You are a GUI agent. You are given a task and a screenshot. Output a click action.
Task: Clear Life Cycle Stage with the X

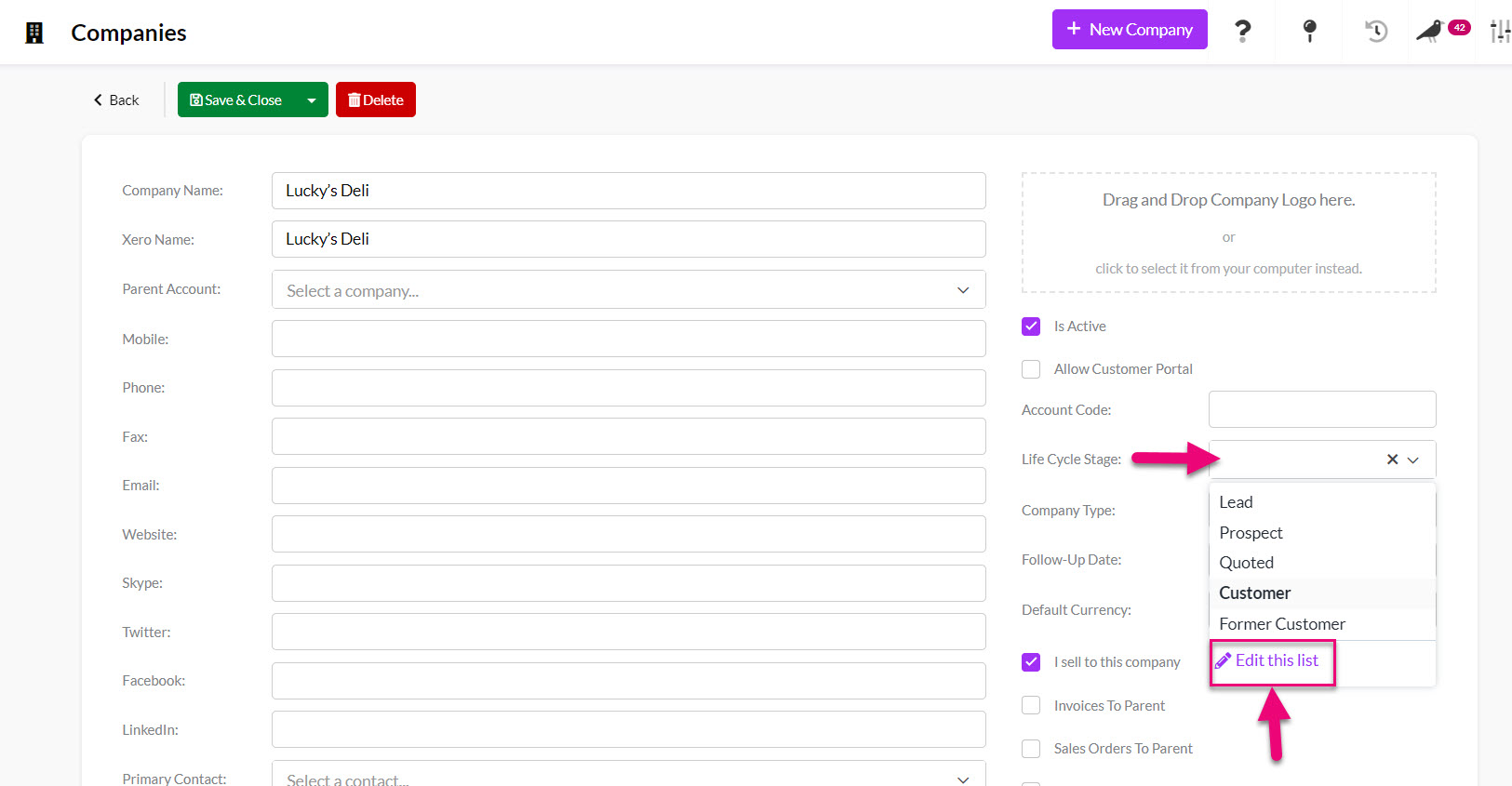[x=1392, y=460]
